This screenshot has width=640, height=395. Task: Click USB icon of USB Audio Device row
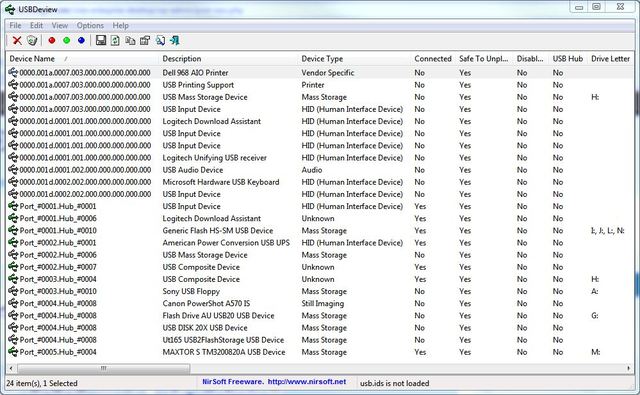click(x=13, y=170)
